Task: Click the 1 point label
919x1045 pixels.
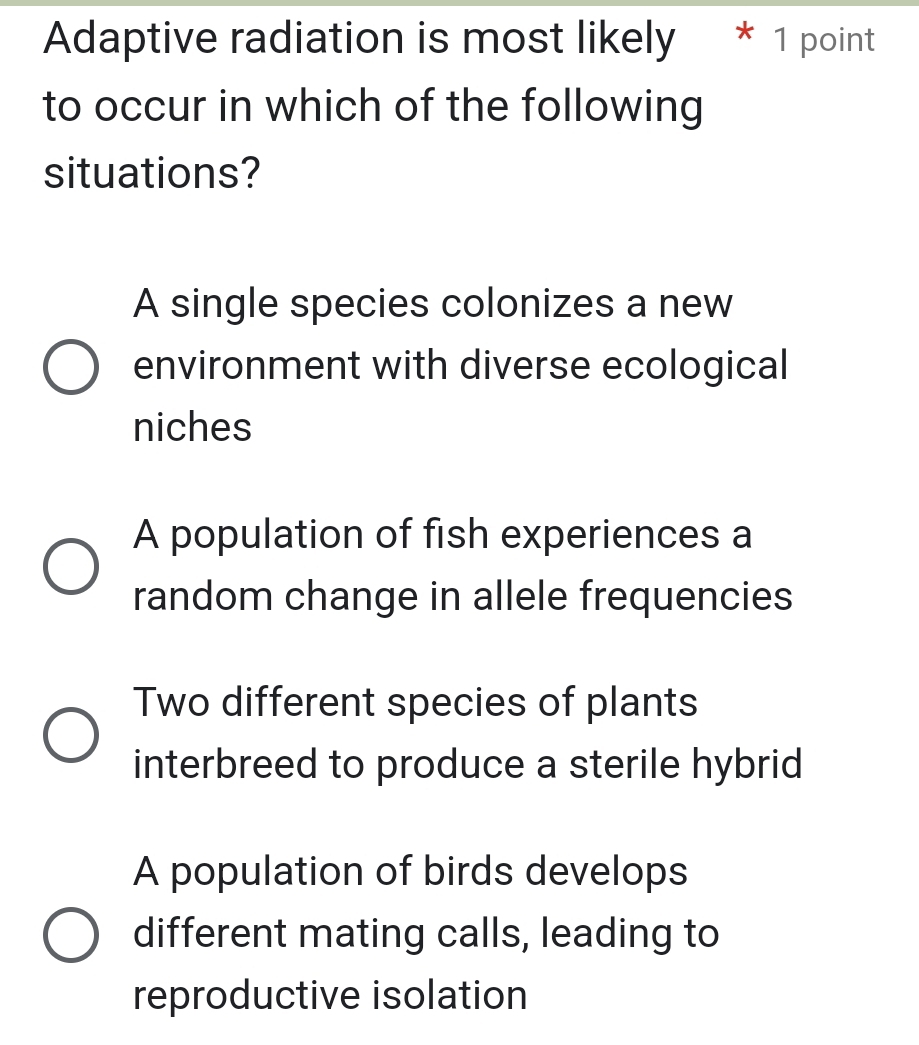Action: tap(822, 40)
